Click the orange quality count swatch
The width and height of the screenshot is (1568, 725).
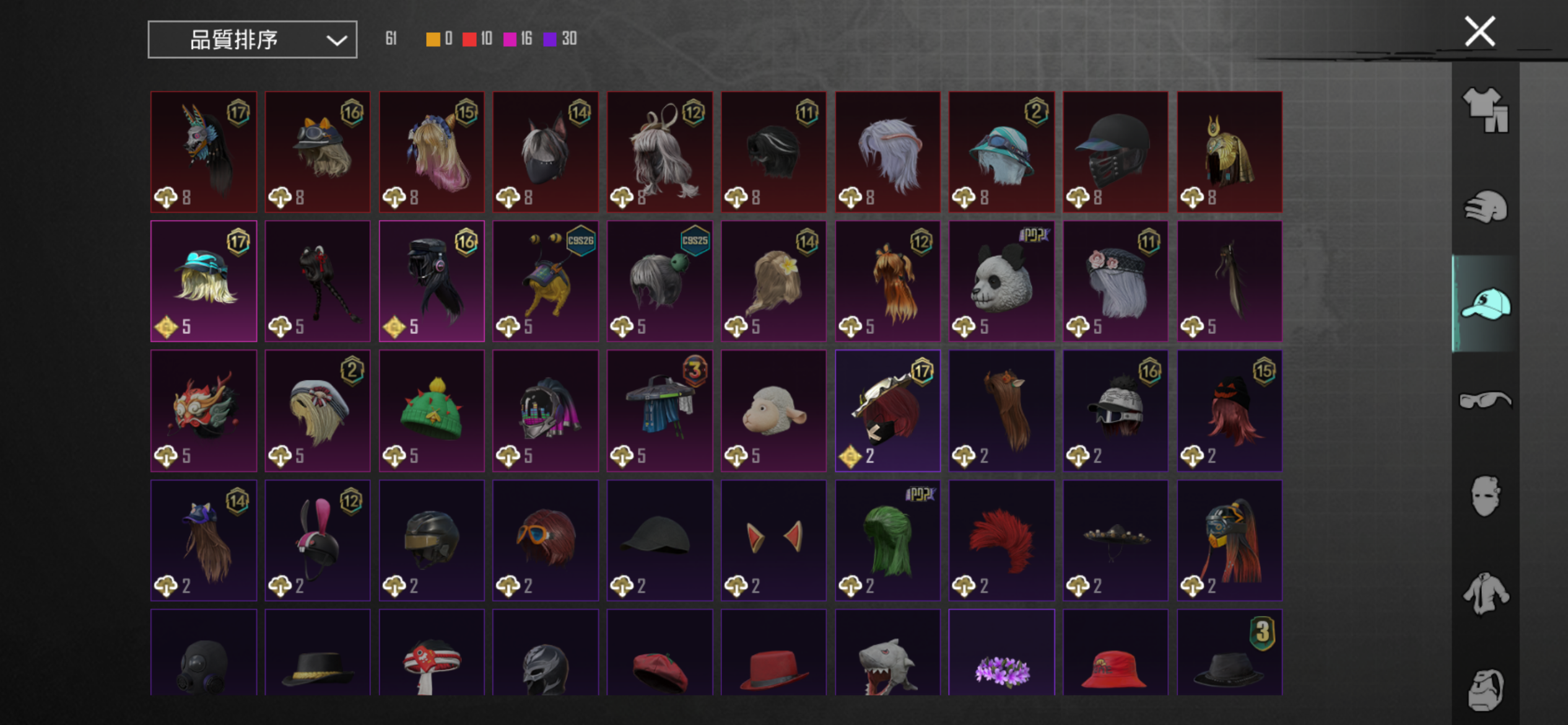[433, 39]
